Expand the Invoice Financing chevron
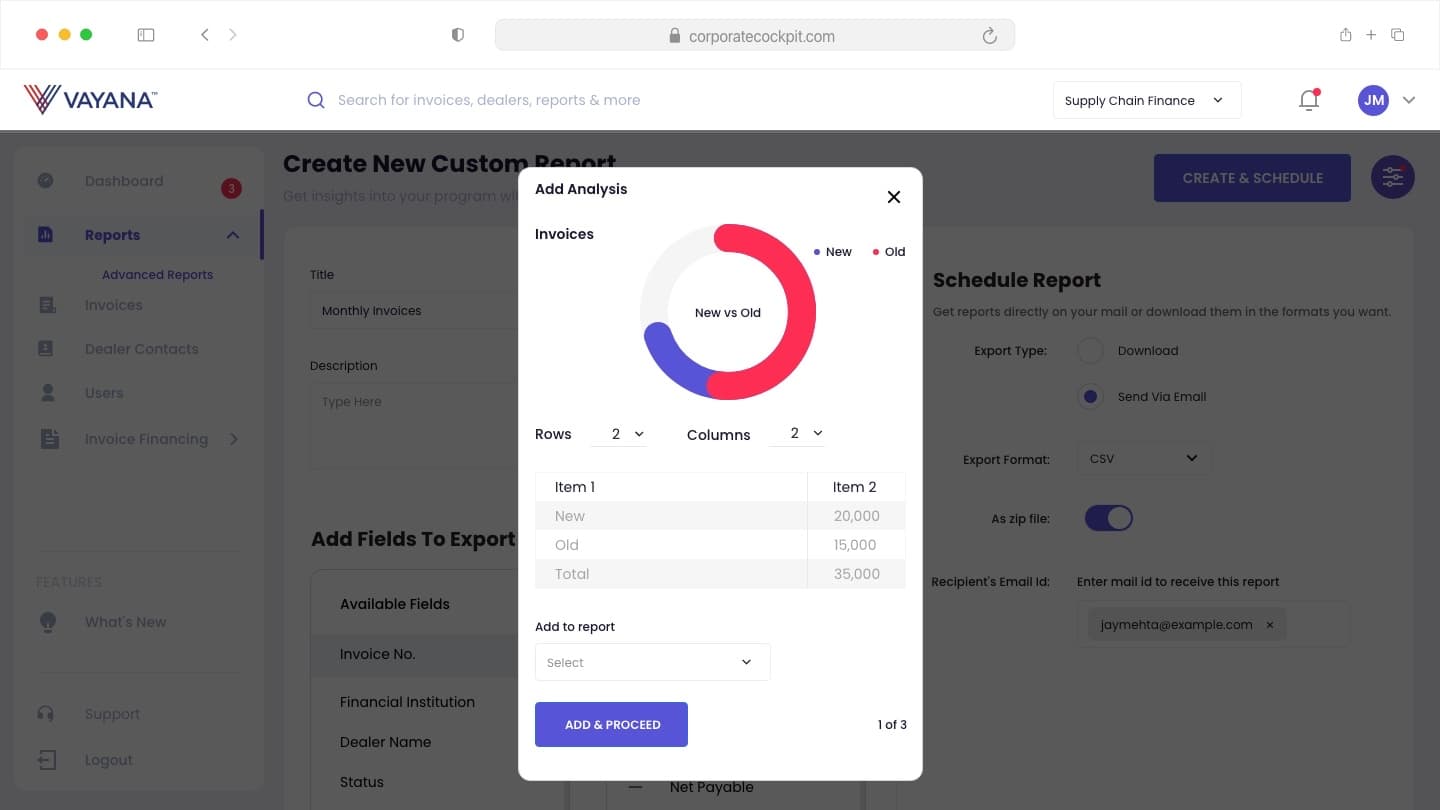This screenshot has height=810, width=1440. pyautogui.click(x=234, y=439)
